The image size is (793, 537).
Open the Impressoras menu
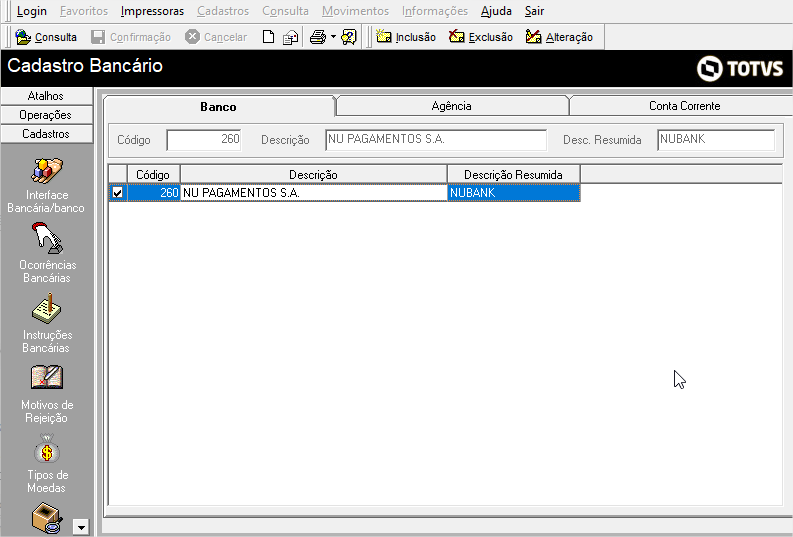[152, 11]
